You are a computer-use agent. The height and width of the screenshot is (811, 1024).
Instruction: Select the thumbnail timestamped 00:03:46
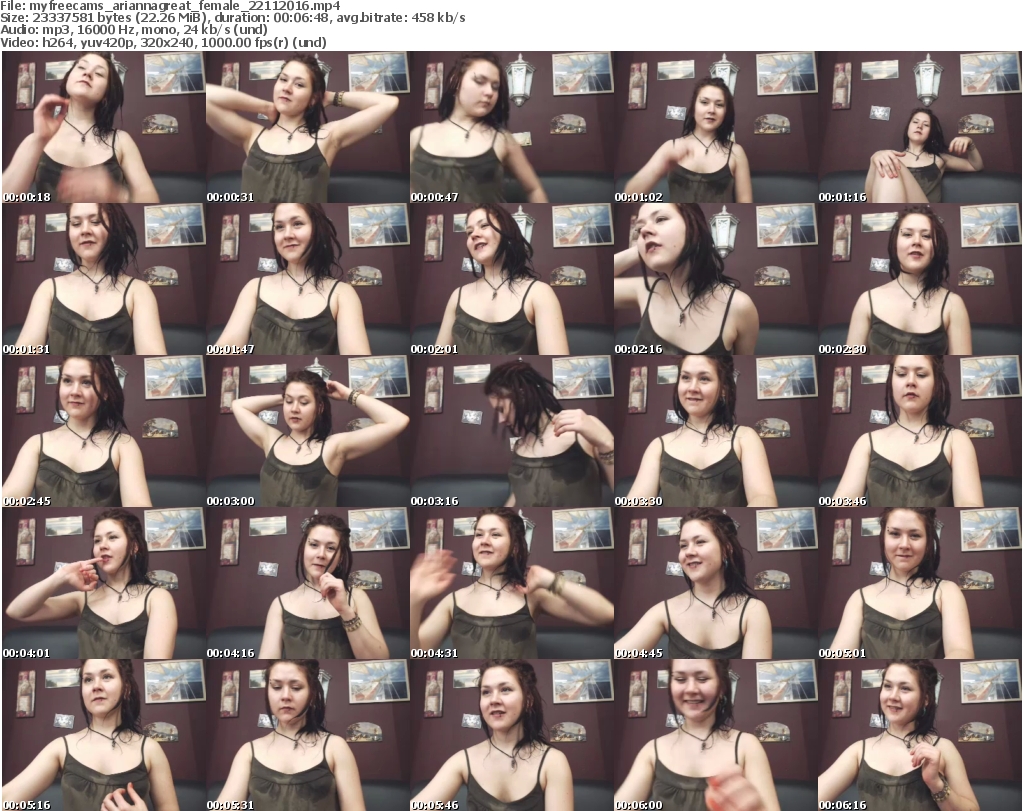point(920,432)
